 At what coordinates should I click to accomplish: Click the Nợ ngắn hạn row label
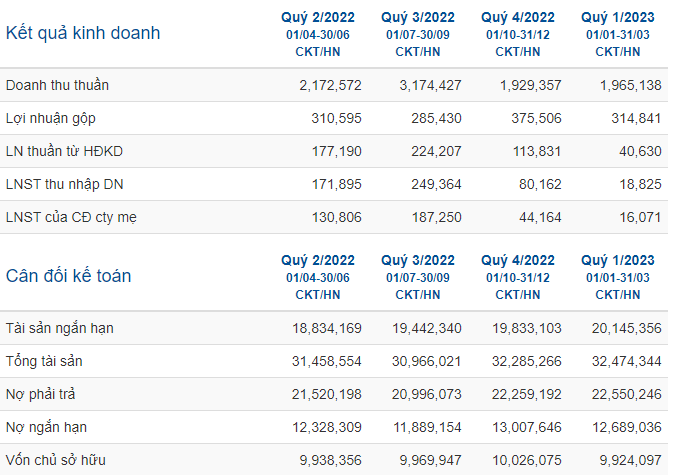46,427
